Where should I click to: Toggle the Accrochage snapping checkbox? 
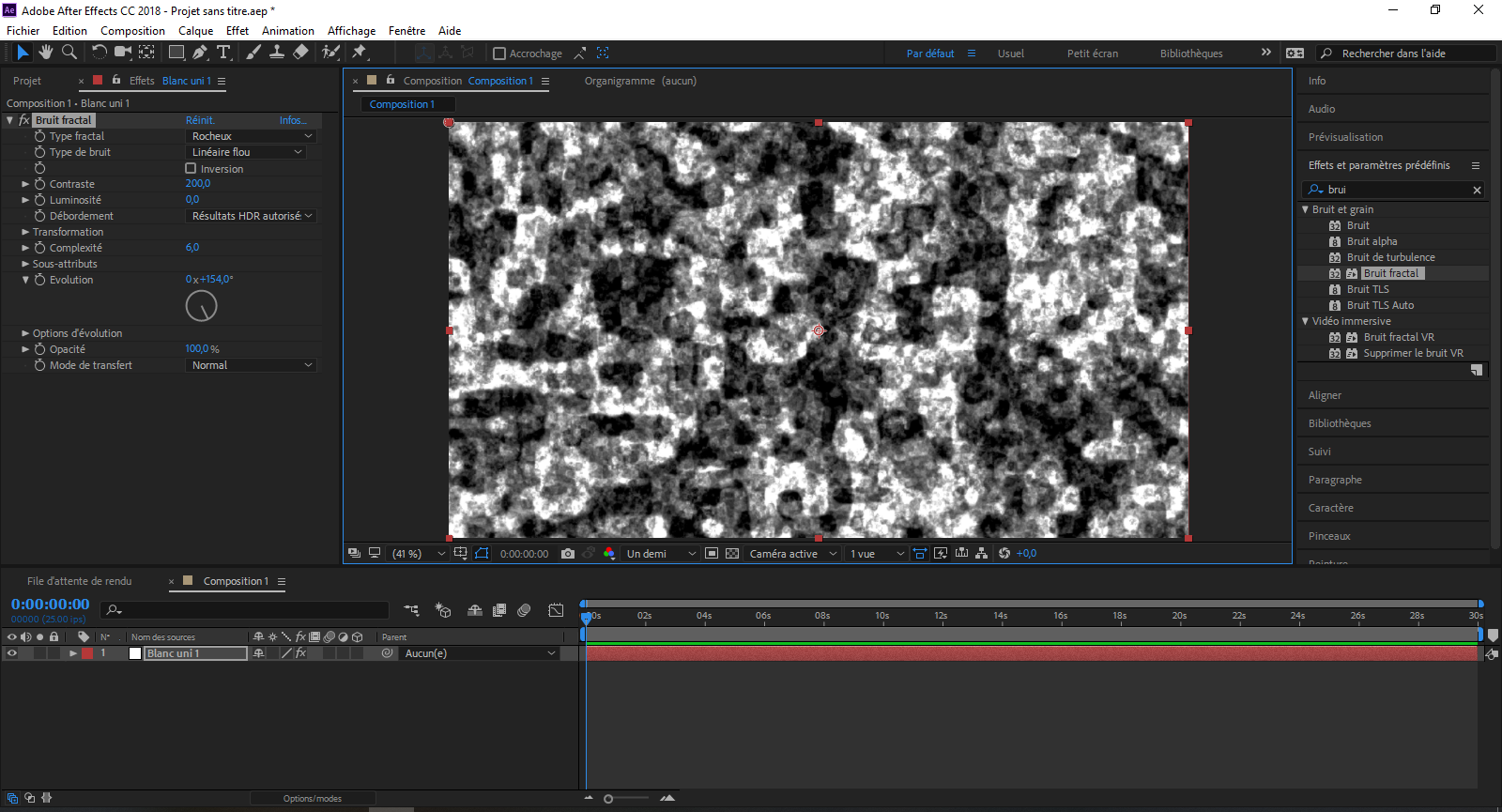499,54
